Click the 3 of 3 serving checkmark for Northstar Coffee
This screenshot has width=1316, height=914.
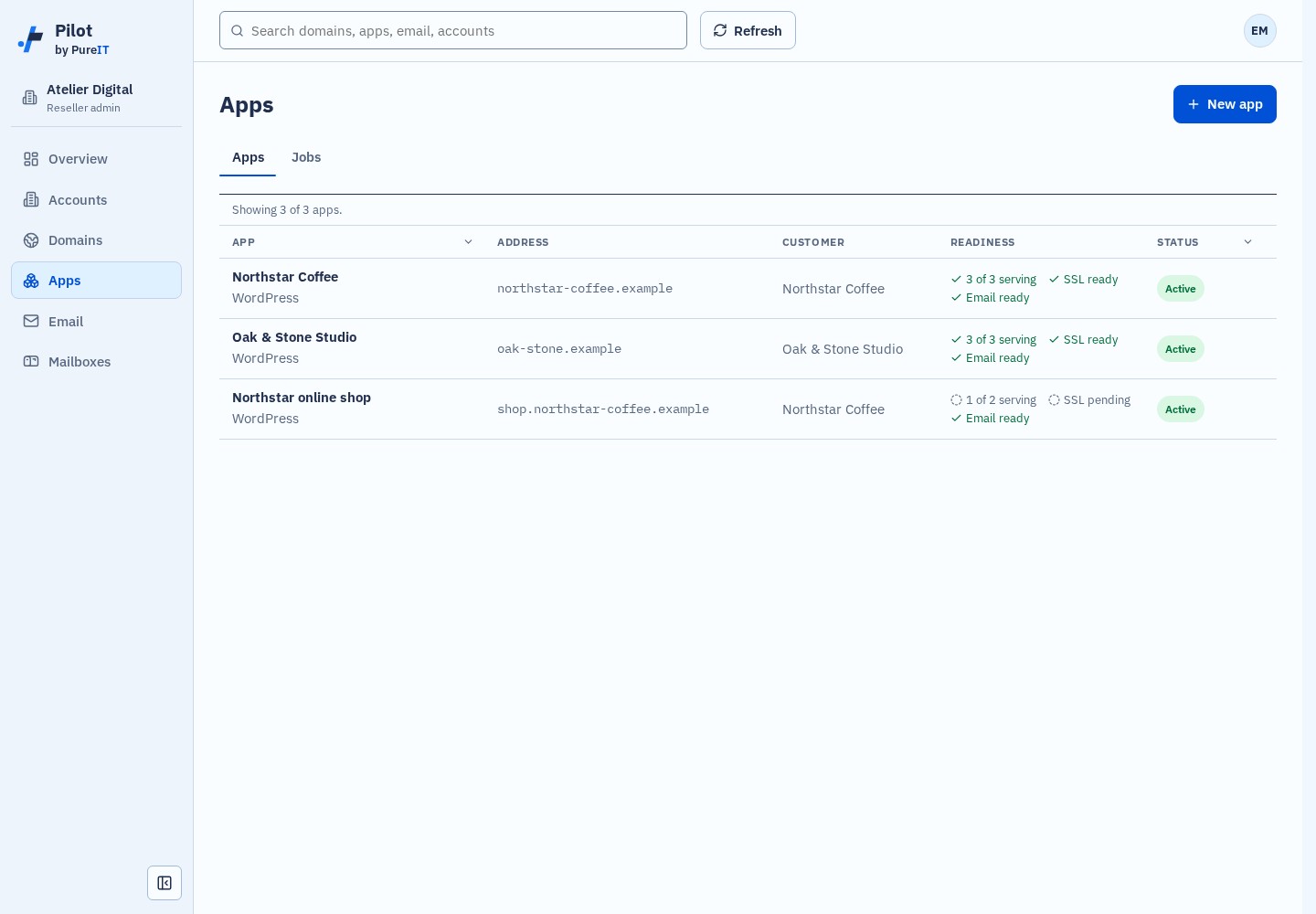click(x=956, y=280)
